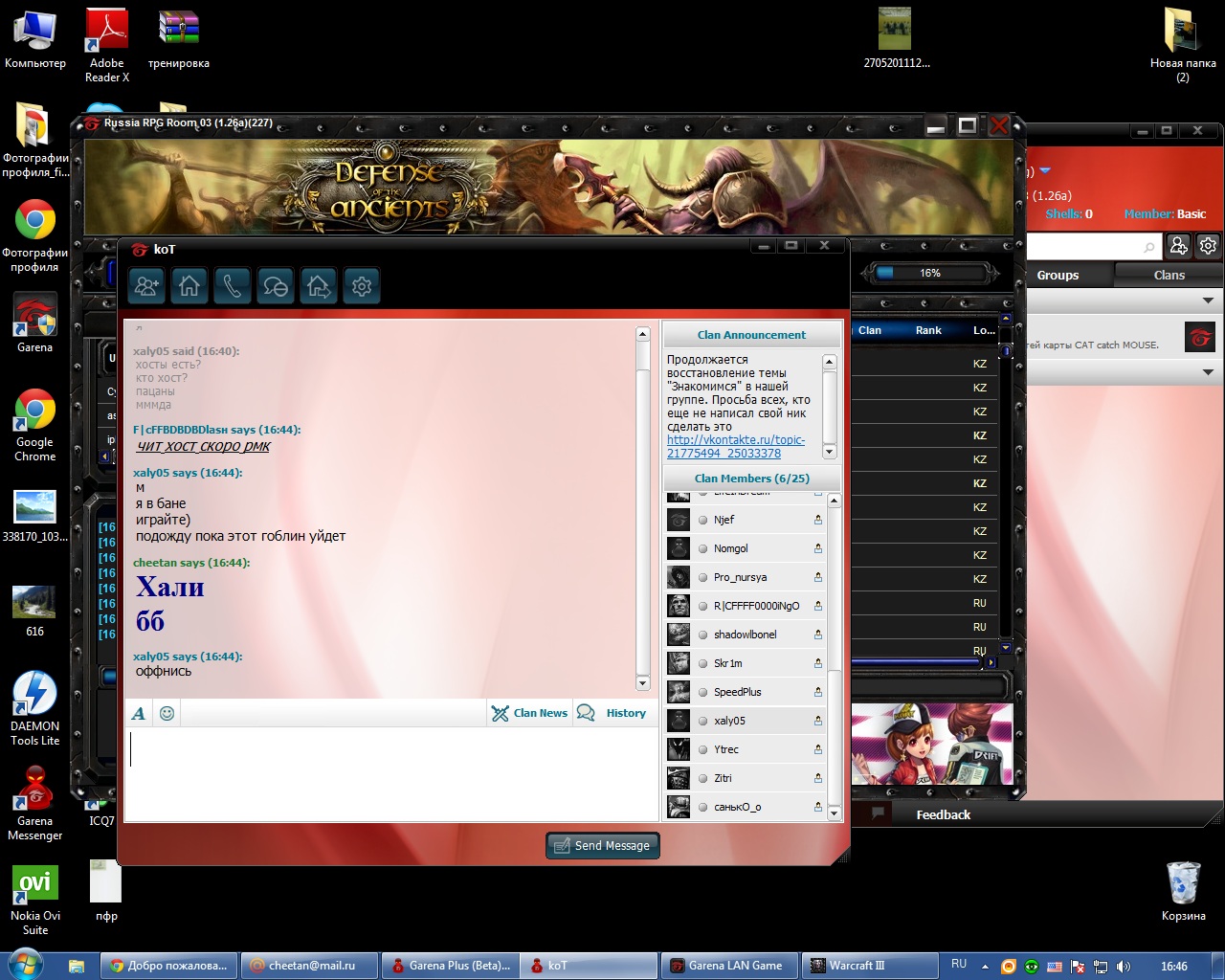Select clan member Zitri

tap(746, 778)
